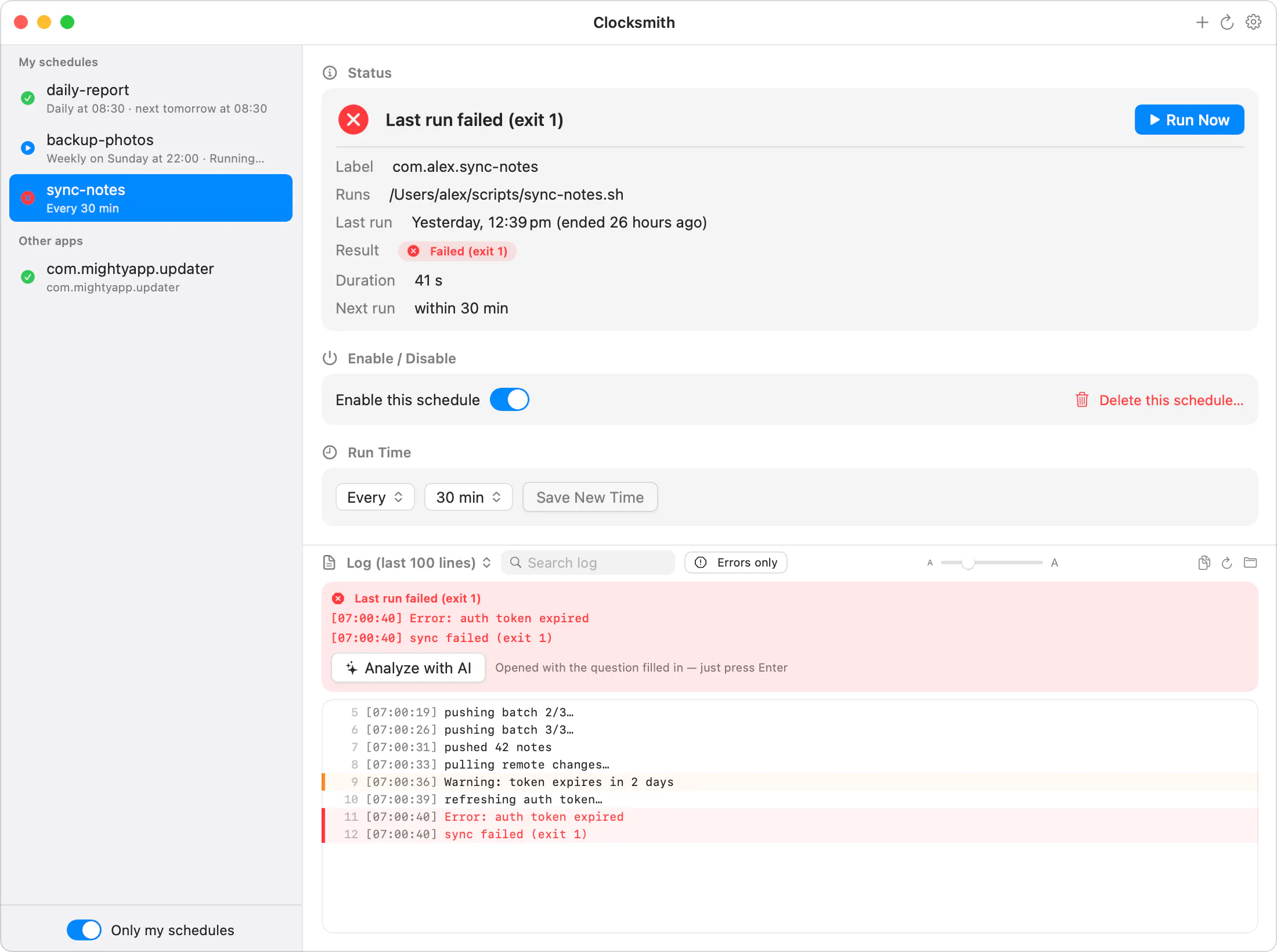This screenshot has height=952, width=1277.
Task: Click the trash icon for delete schedule
Action: [x=1082, y=400]
